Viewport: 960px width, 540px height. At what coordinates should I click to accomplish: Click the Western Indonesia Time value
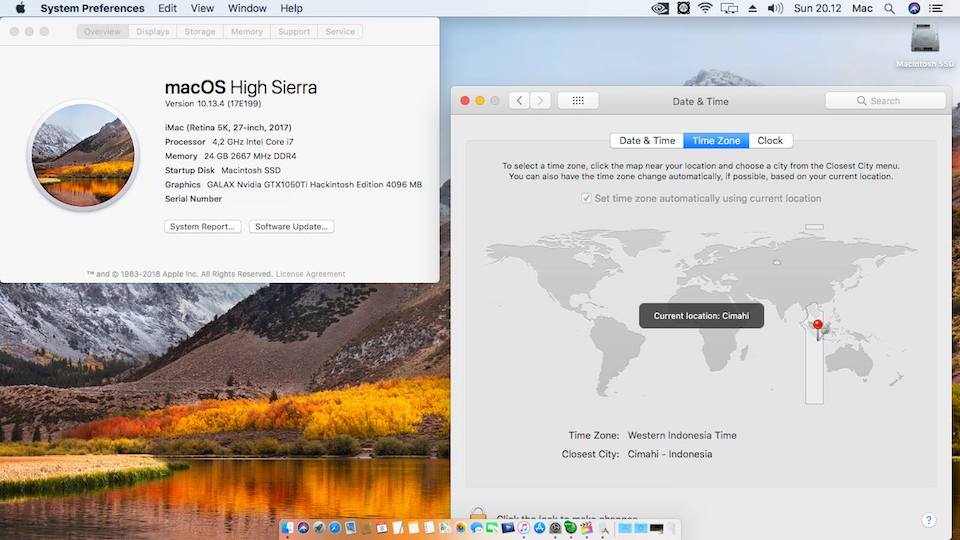tap(682, 435)
